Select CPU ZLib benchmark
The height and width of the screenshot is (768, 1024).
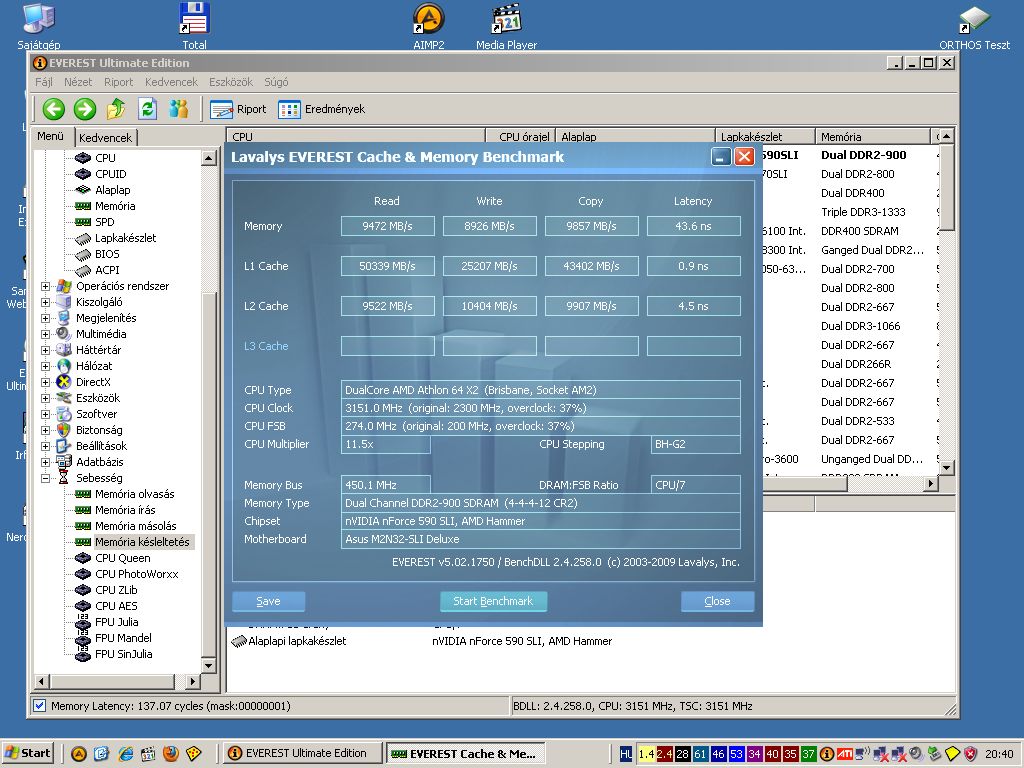point(116,590)
